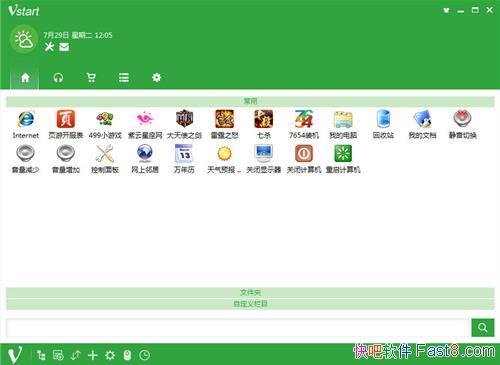Viewport: 500px width, 365px height.
Task: Launch the 页游开服表 shortcut
Action: pos(66,119)
